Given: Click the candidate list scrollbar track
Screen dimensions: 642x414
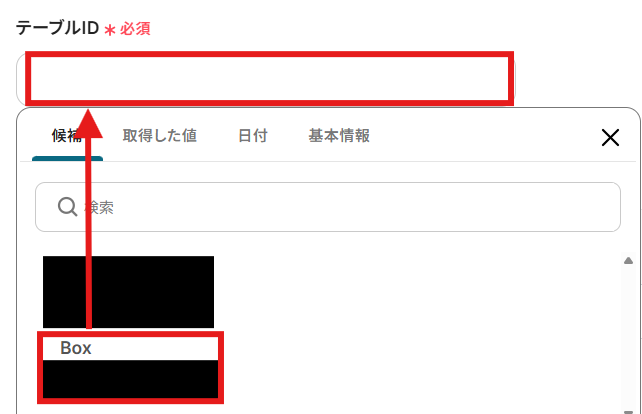Looking at the screenshot, I should click(628, 336).
